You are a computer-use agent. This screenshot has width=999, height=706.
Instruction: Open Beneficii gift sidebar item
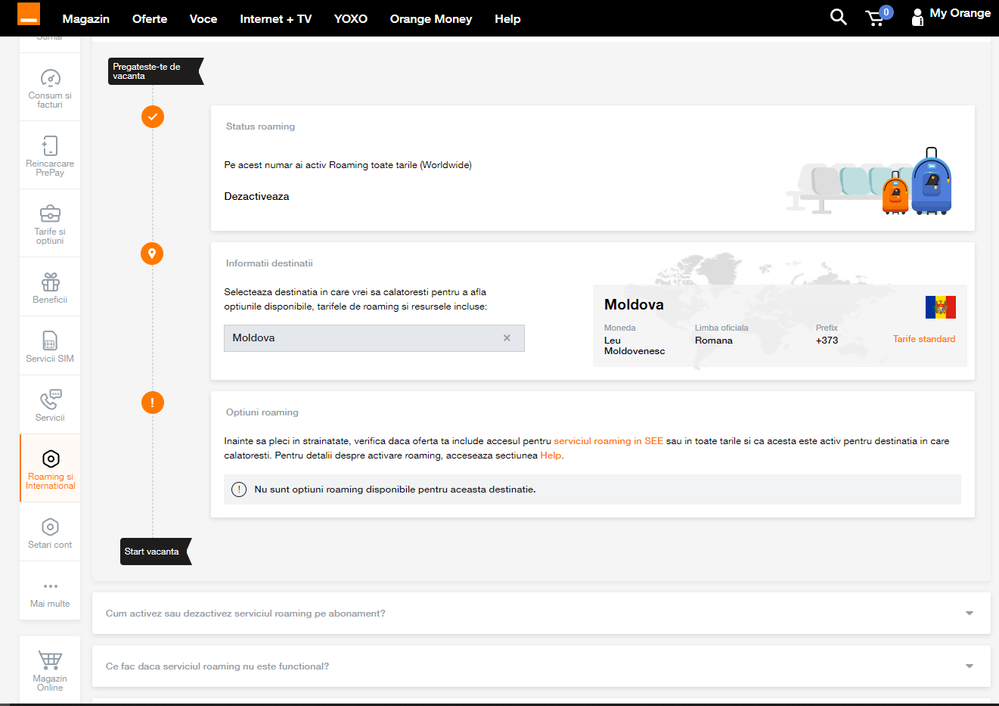click(x=50, y=288)
